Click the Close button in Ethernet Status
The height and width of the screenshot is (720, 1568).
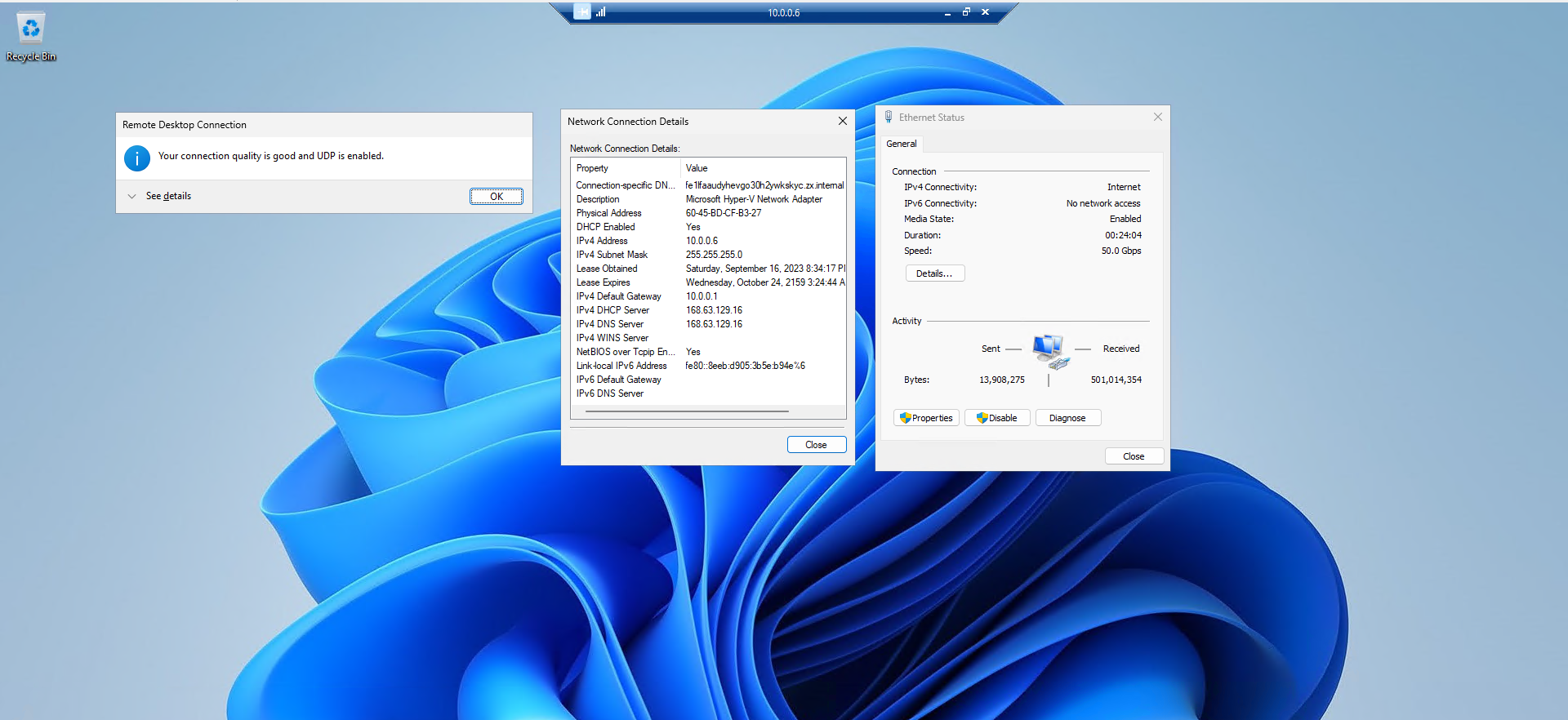click(1134, 456)
